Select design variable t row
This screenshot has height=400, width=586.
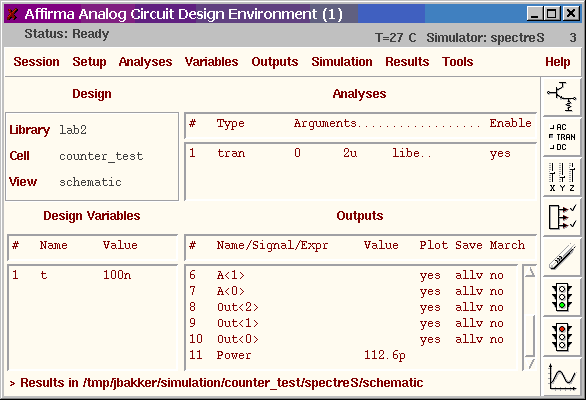click(x=92, y=276)
